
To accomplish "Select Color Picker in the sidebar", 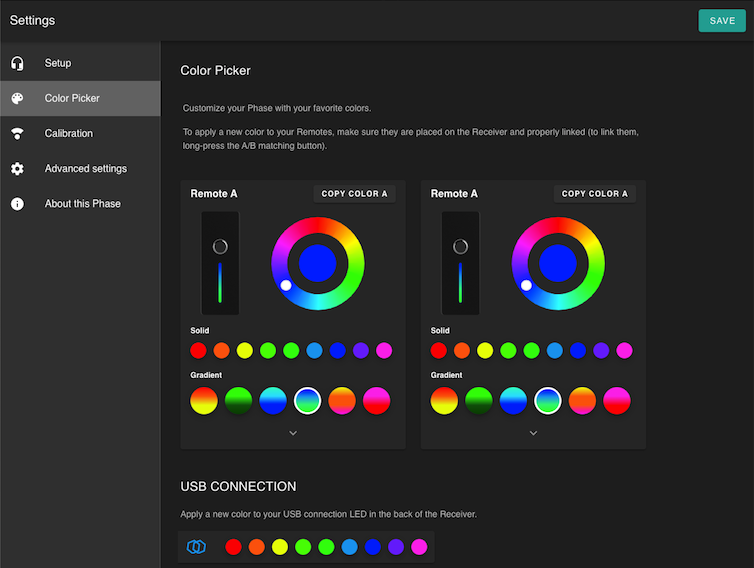I will coord(80,98).
